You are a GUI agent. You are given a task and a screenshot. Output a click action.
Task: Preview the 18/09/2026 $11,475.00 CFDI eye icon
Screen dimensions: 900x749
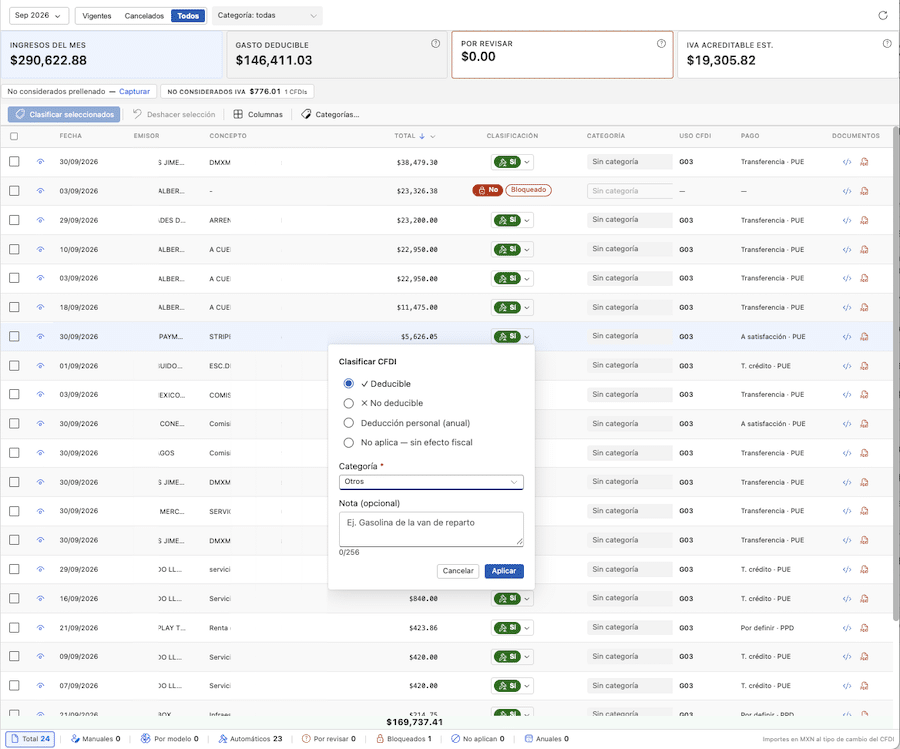[x=40, y=308]
